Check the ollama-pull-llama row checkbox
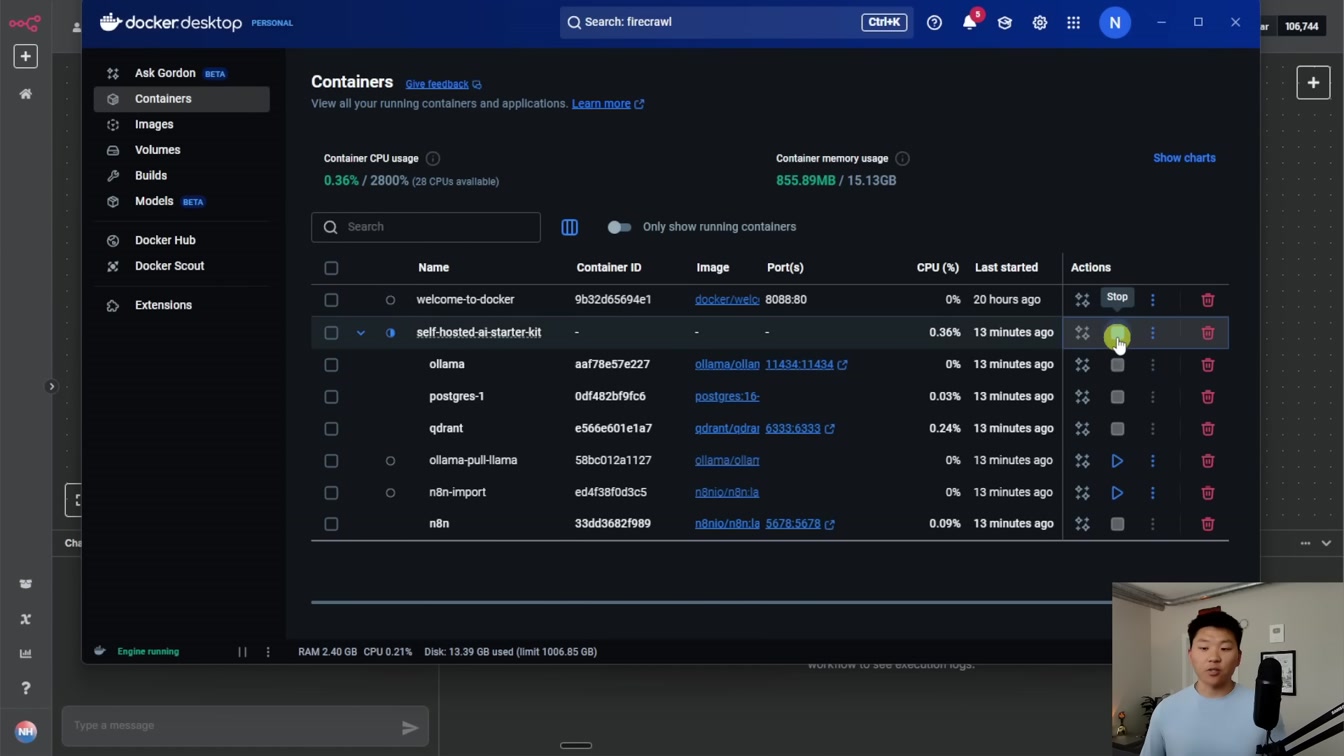 tap(331, 461)
